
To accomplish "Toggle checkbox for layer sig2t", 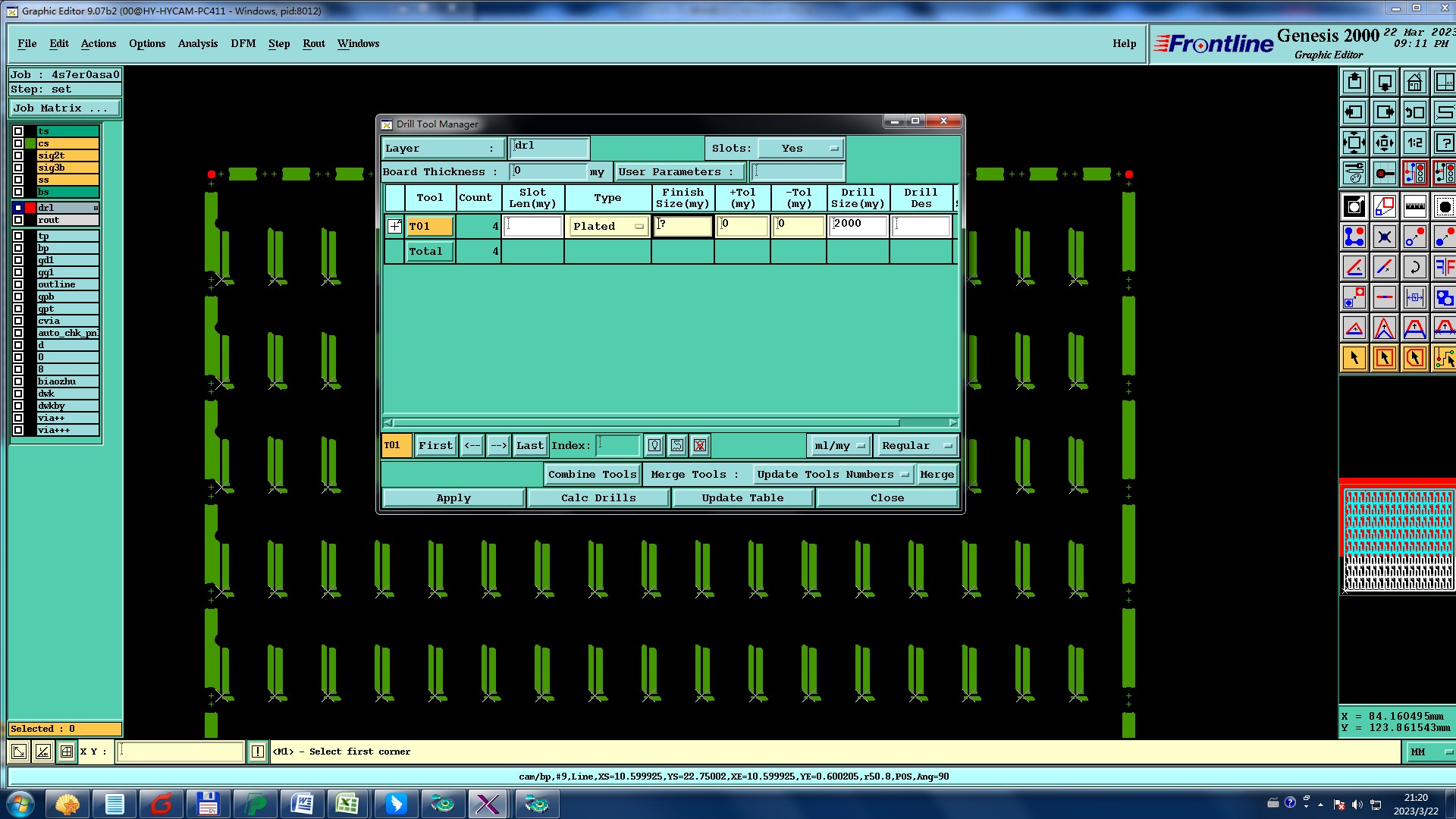I will (x=18, y=155).
